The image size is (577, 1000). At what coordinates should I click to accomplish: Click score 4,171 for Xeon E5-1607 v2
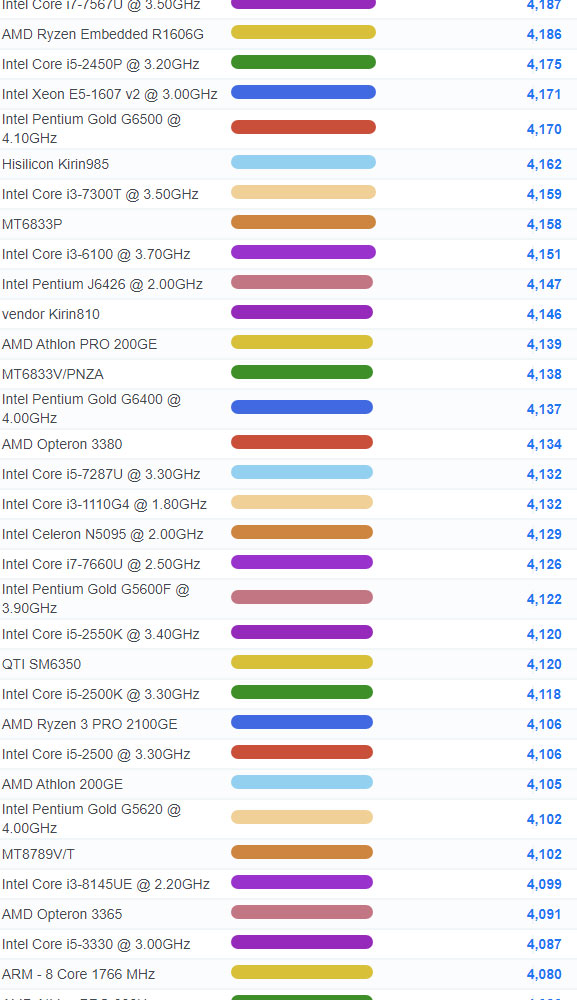pos(544,94)
